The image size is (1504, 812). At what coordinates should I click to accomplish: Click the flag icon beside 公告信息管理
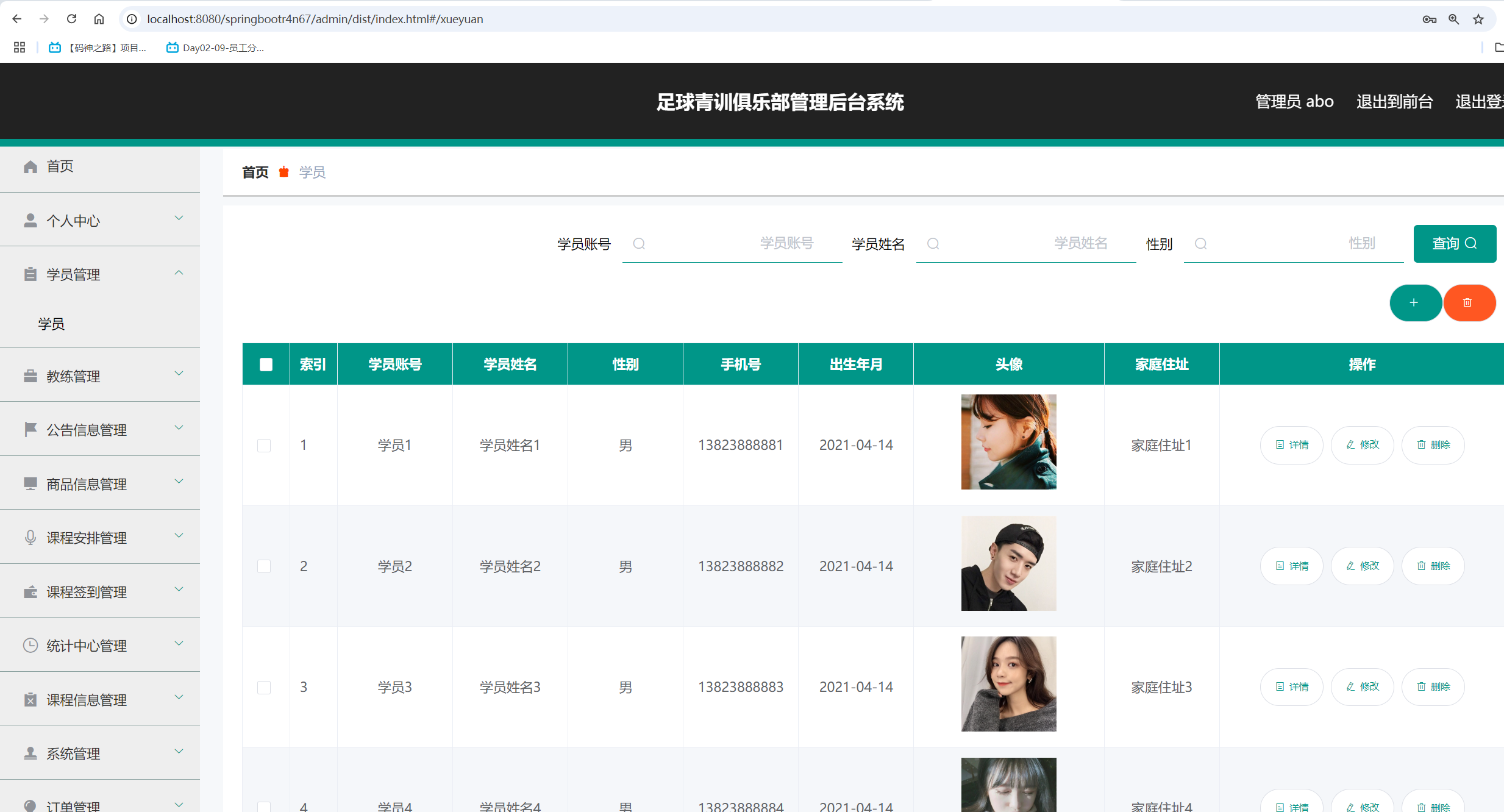pos(30,429)
